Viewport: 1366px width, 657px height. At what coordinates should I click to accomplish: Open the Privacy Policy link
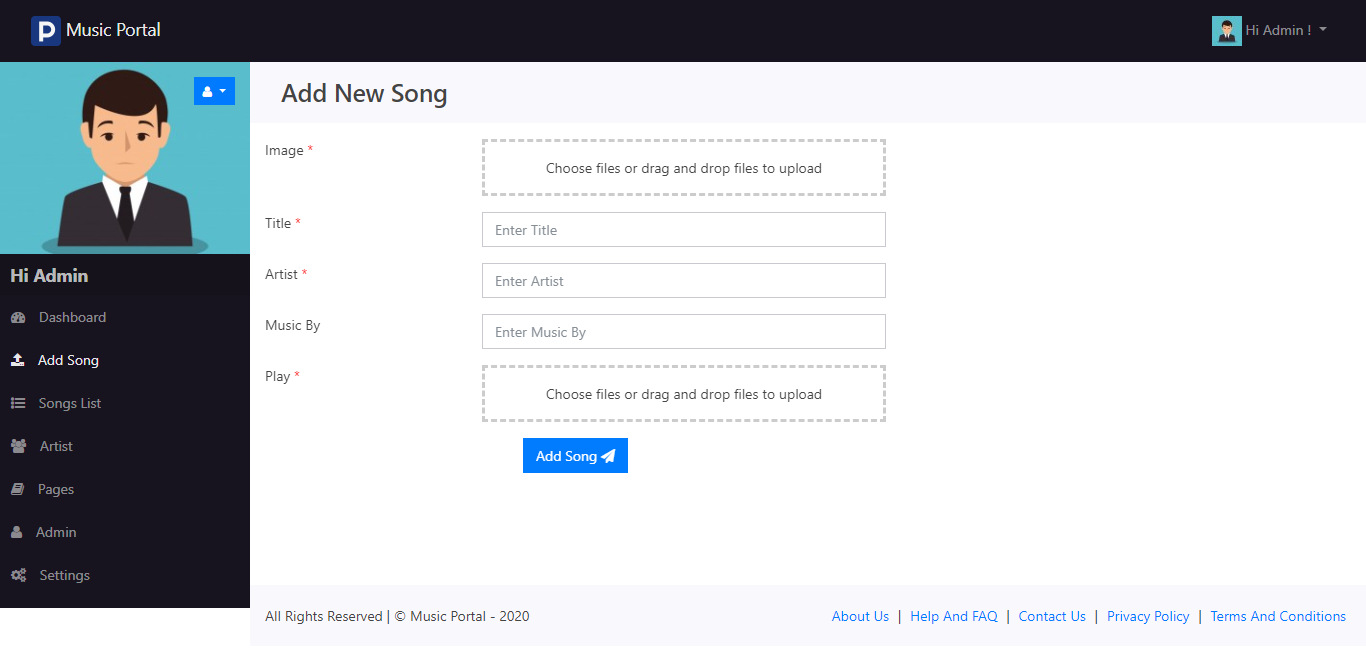coord(1147,616)
